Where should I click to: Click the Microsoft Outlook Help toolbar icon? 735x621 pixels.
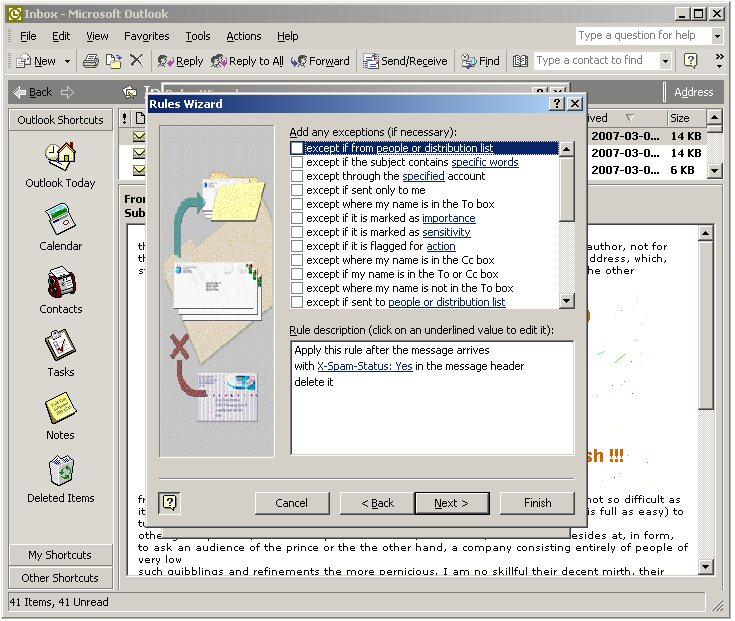[x=690, y=60]
